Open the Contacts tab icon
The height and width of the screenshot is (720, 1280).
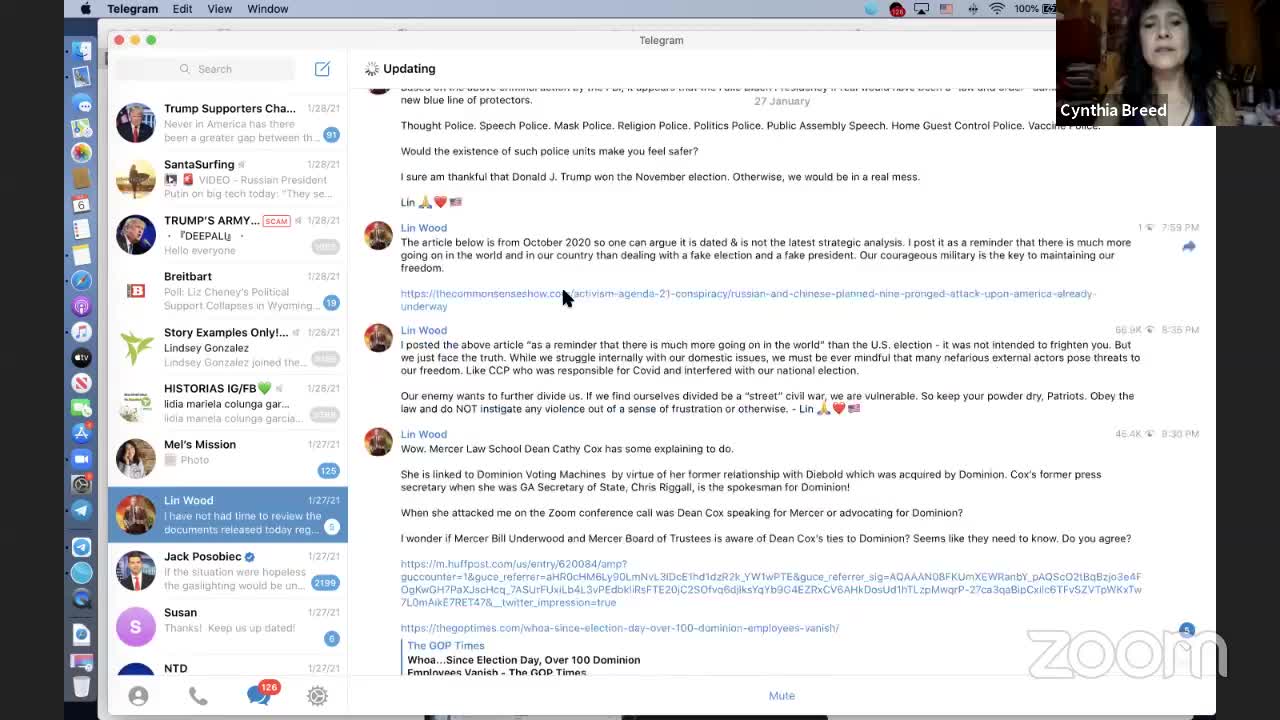(138, 696)
